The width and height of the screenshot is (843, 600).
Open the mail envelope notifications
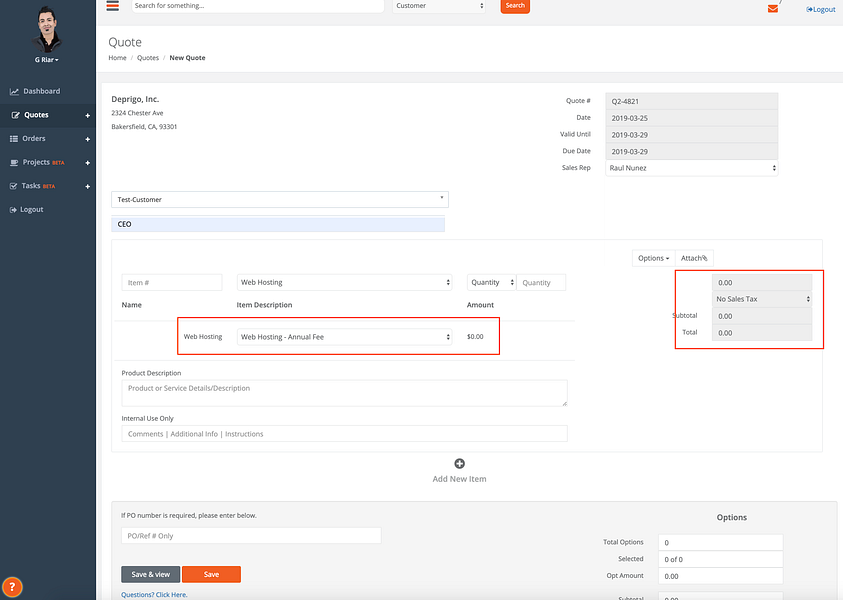tap(773, 9)
